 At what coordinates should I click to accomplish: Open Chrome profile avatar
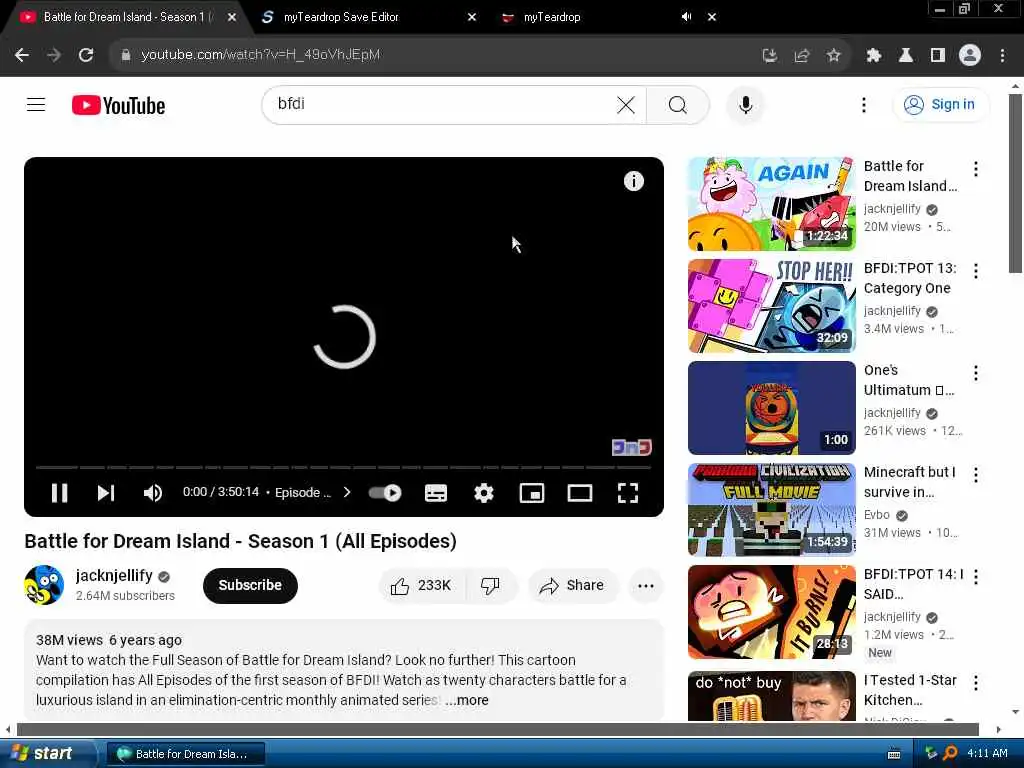(970, 56)
